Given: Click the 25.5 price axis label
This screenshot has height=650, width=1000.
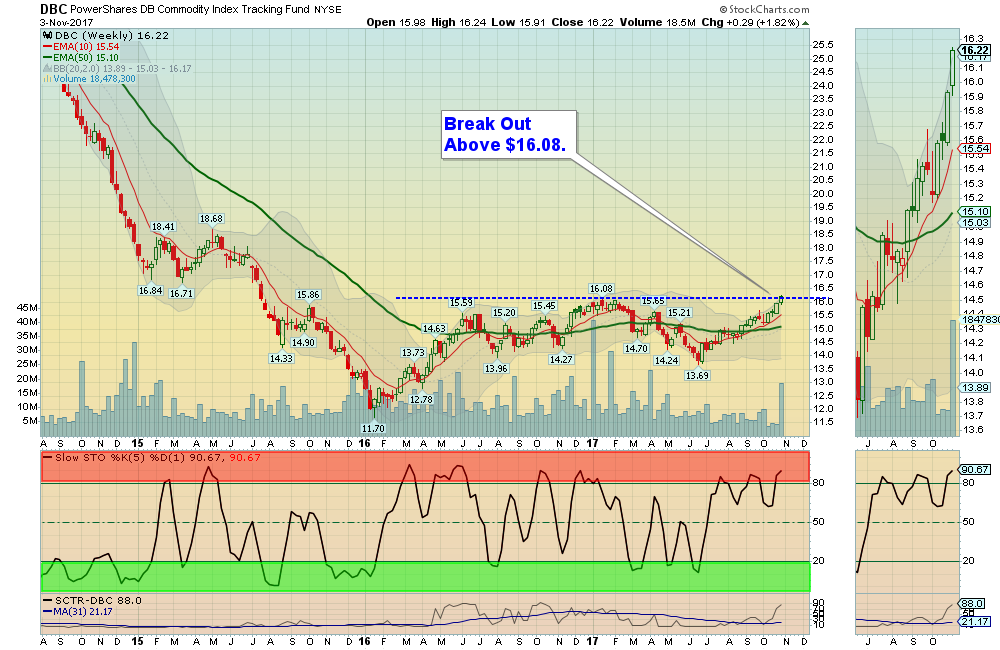Looking at the screenshot, I should click(823, 45).
